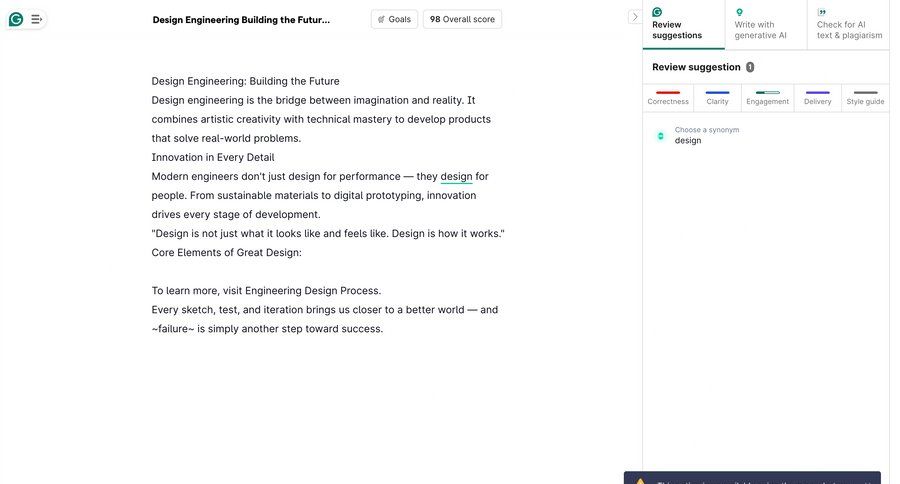Click the document title 'Design Engineering Building the Futur...'
This screenshot has height=484, width=900.
(241, 20)
